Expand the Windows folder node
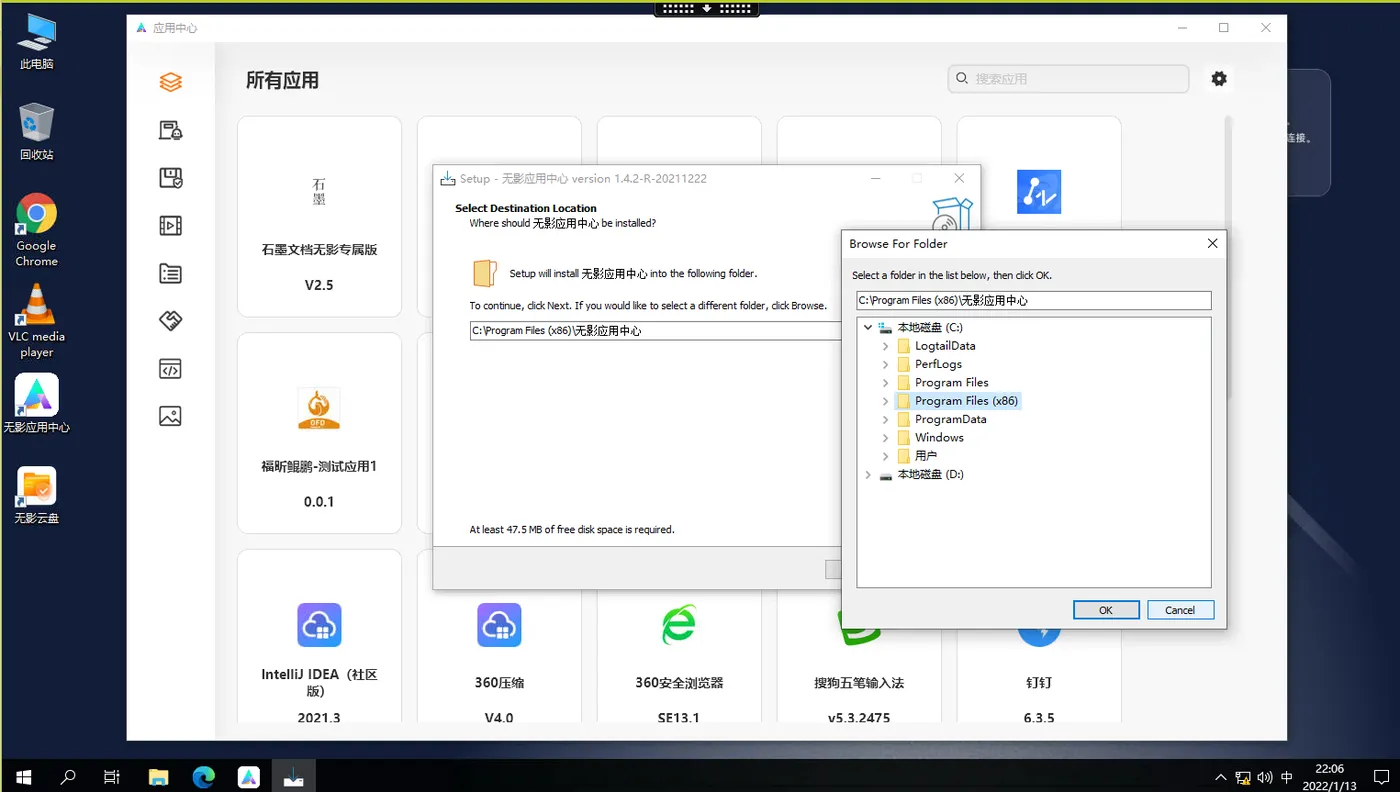Viewport: 1400px width, 792px height. click(x=886, y=437)
